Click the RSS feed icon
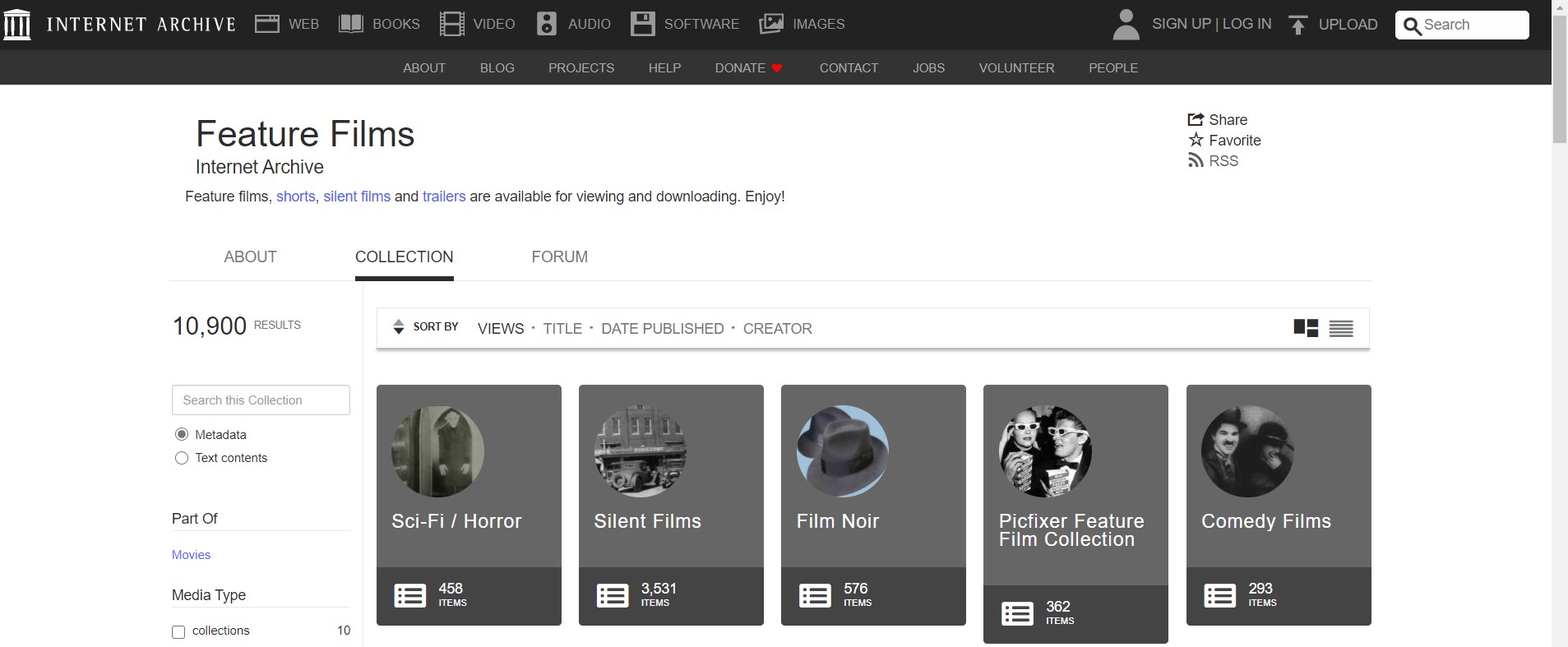 click(1196, 160)
